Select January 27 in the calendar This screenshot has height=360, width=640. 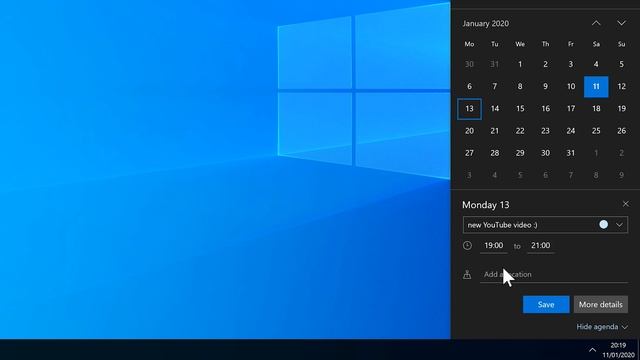click(469, 153)
